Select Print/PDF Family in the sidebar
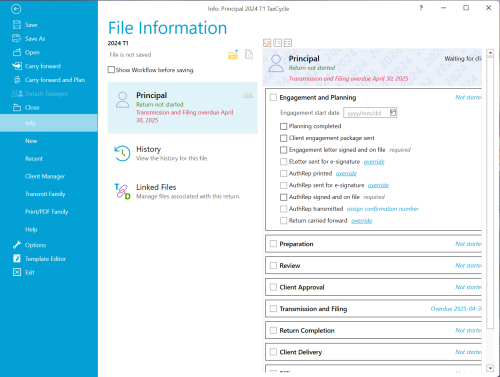 tap(46, 211)
